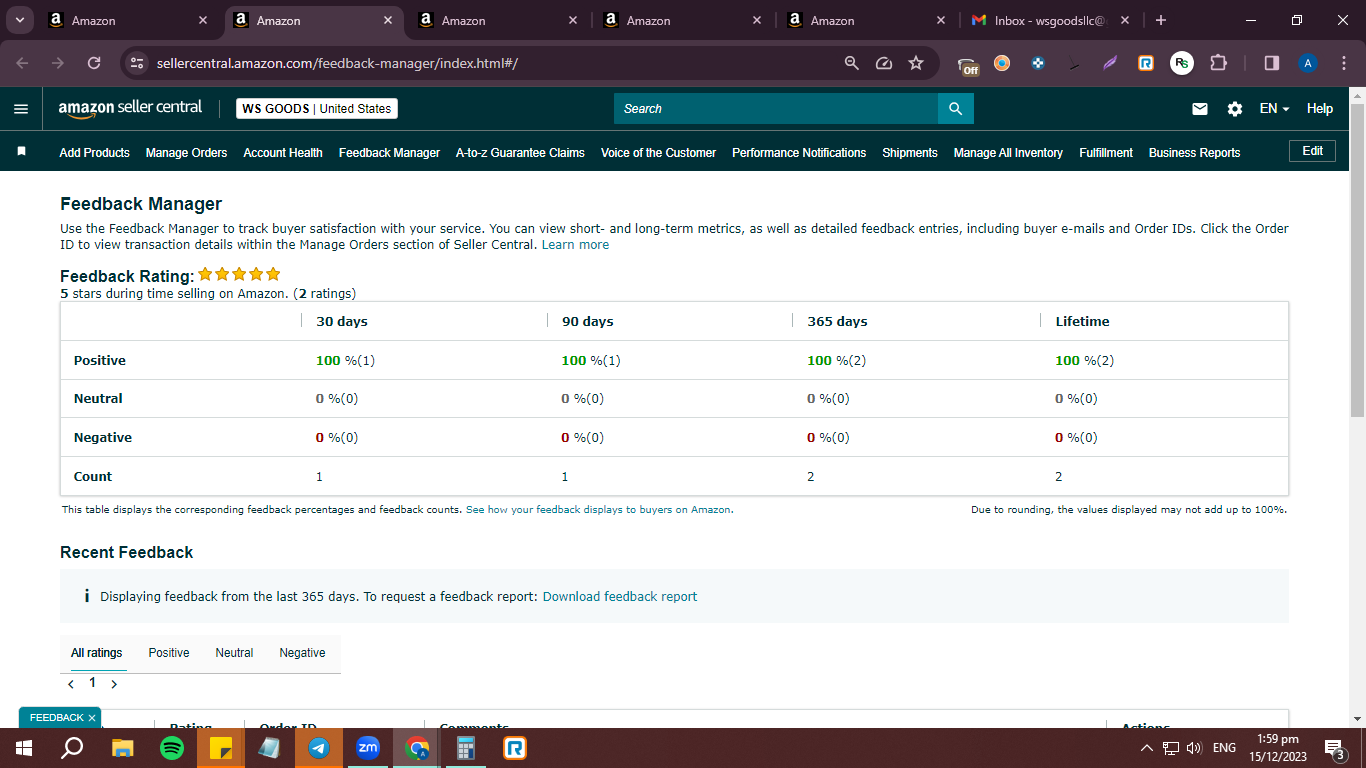Click inside the Seller Central search field
Viewport: 1366px width, 768px height.
776,109
